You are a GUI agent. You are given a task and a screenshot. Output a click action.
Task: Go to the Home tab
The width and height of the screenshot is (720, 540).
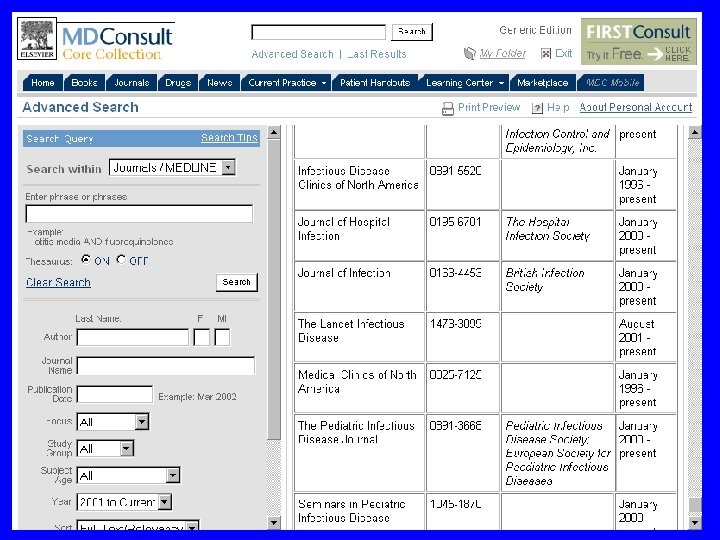point(43,83)
